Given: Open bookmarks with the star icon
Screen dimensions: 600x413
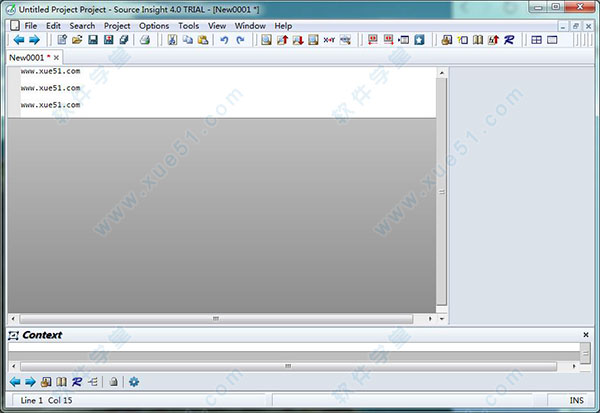Looking at the screenshot, I should 419,40.
